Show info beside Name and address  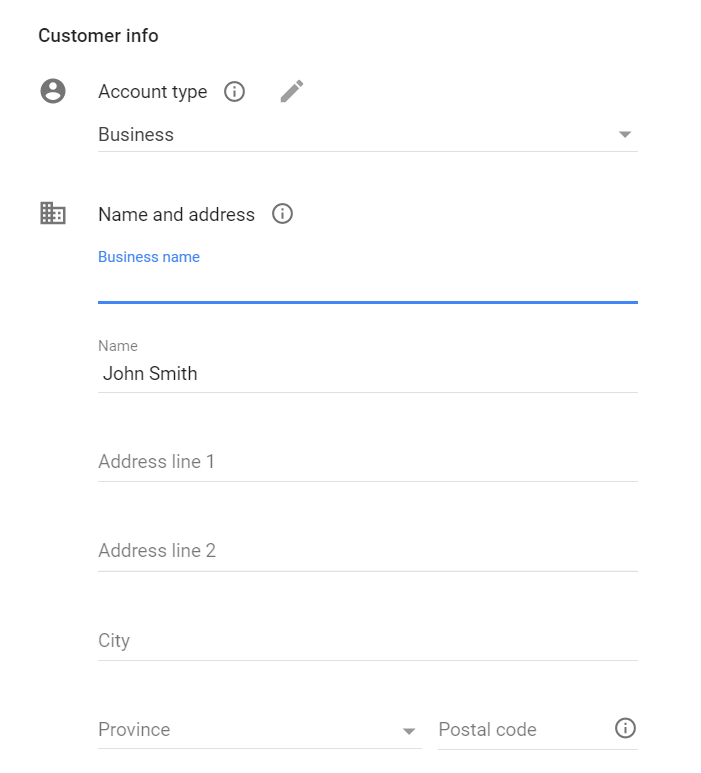(282, 214)
